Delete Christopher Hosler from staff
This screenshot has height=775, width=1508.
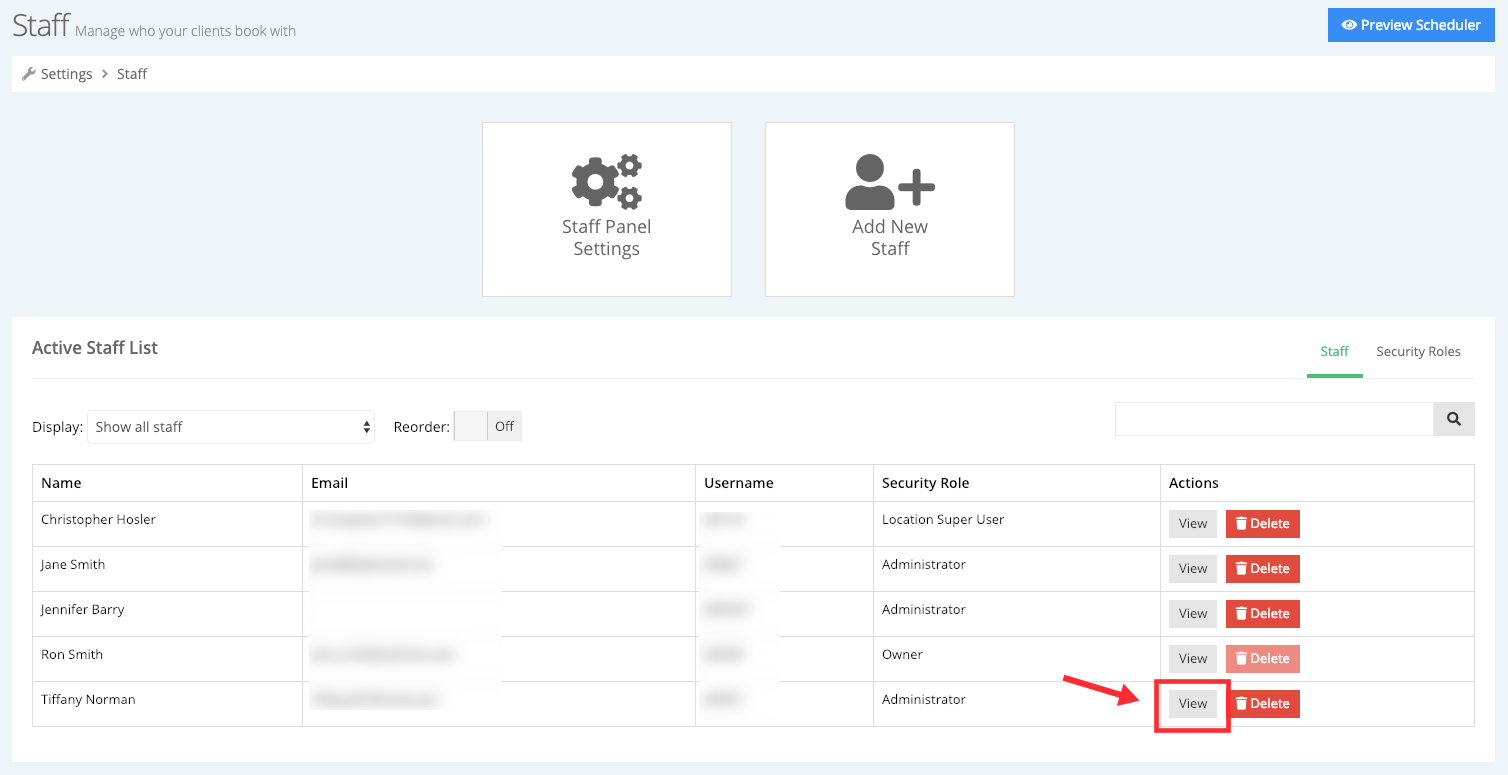1263,524
